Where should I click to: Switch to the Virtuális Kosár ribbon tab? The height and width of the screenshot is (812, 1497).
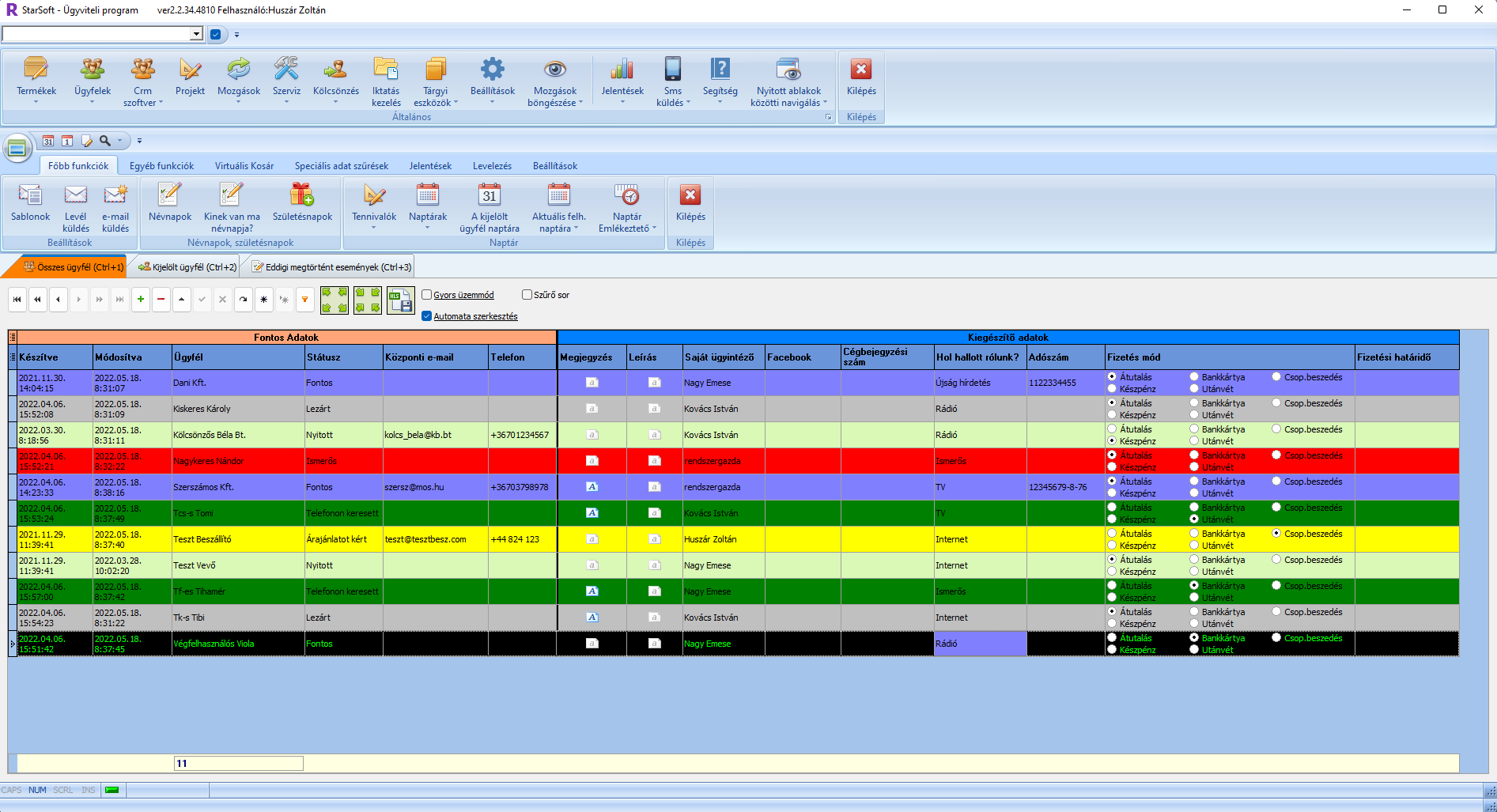tap(244, 166)
